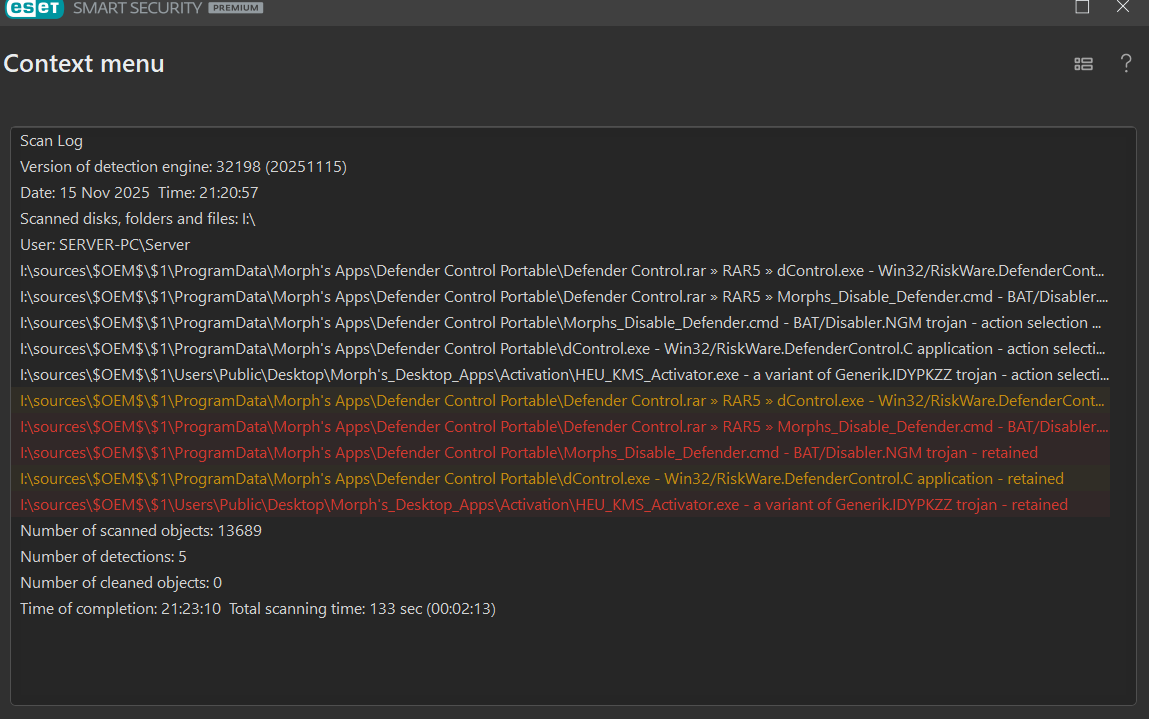Image resolution: width=1149 pixels, height=719 pixels.
Task: Select white HEU_KMS_Activator.exe action selection entry
Action: [x=564, y=375]
